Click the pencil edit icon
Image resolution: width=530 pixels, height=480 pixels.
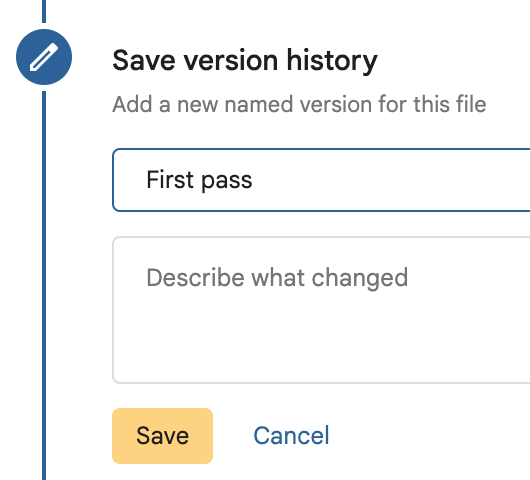click(44, 57)
